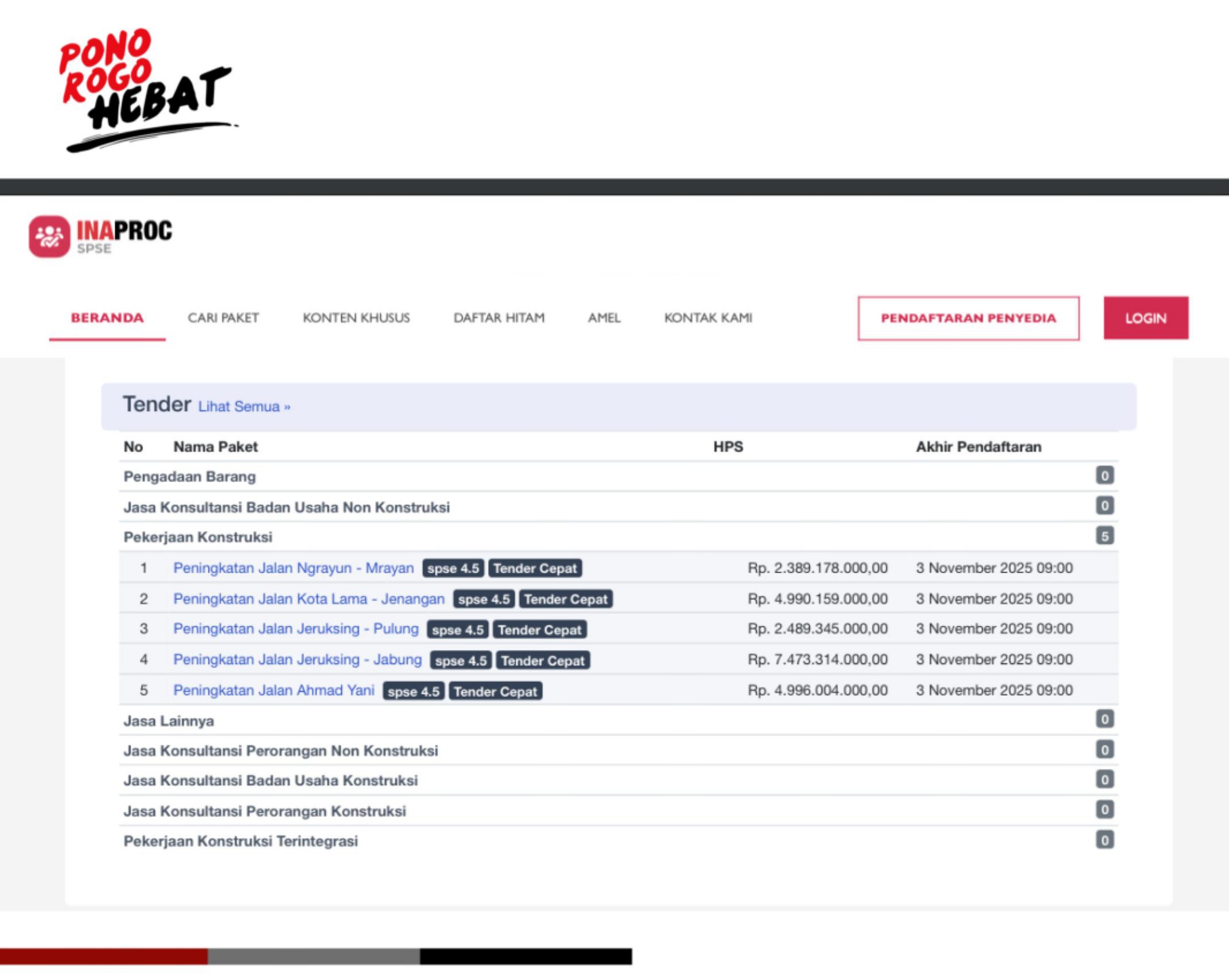Click the Pekerjaan Konstruksi count badge

1104,536
